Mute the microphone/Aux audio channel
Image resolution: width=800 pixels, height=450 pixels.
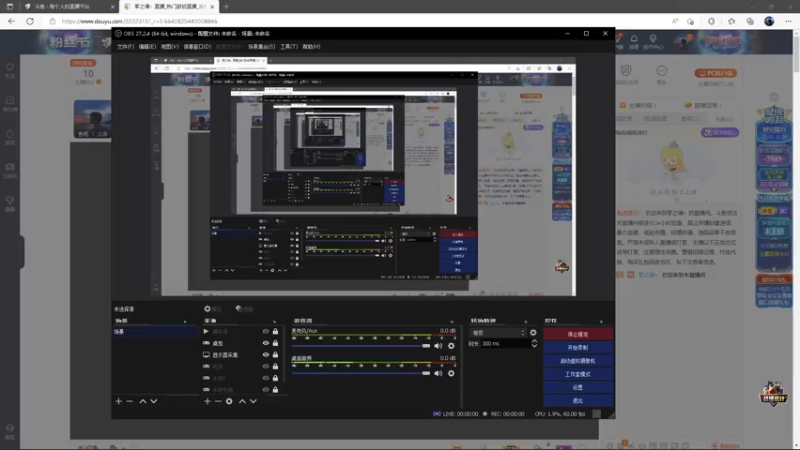[x=438, y=346]
